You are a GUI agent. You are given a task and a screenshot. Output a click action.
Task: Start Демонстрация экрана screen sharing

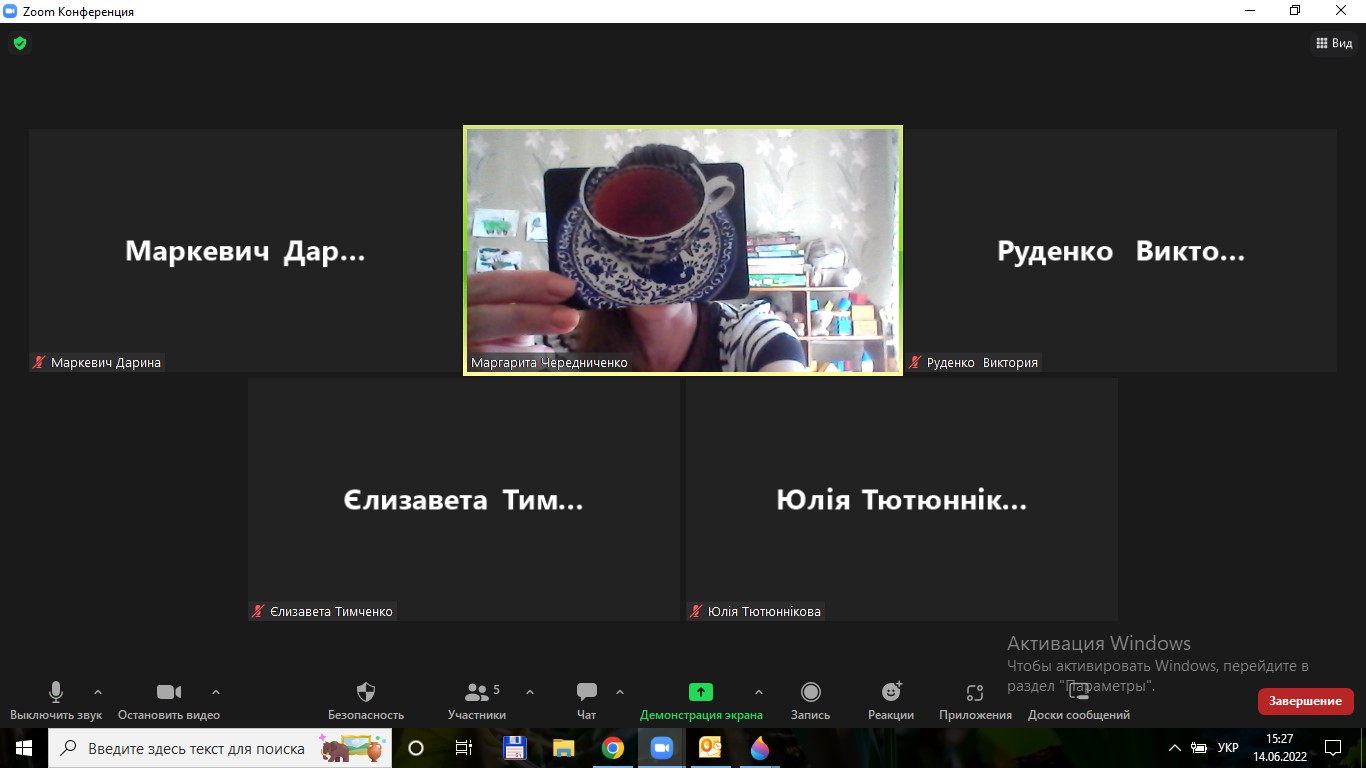pyautogui.click(x=701, y=700)
